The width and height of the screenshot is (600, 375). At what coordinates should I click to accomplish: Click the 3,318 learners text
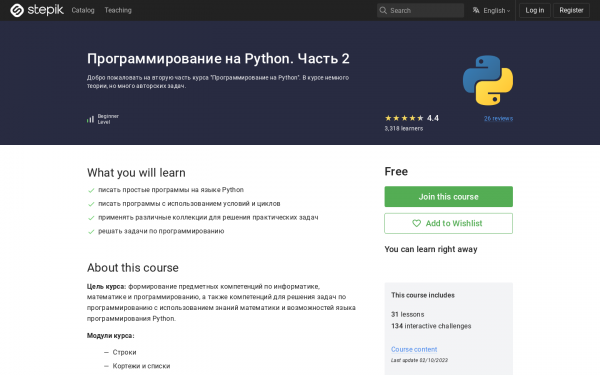(x=404, y=129)
